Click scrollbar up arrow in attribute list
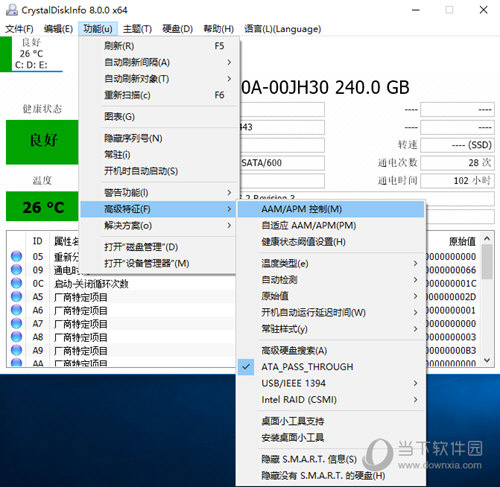The image size is (500, 487). pyautogui.click(x=487, y=239)
